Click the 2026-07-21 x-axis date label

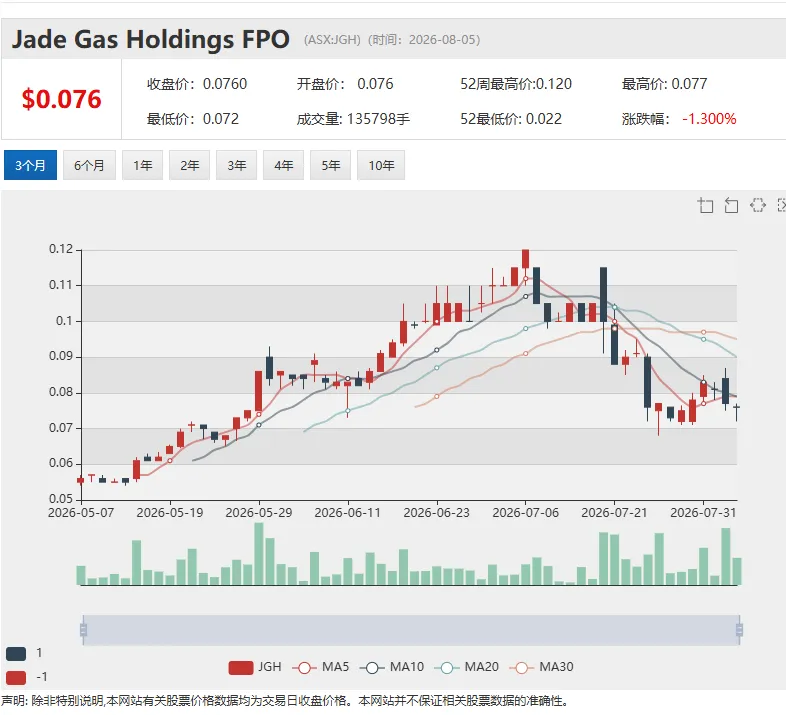click(x=614, y=512)
